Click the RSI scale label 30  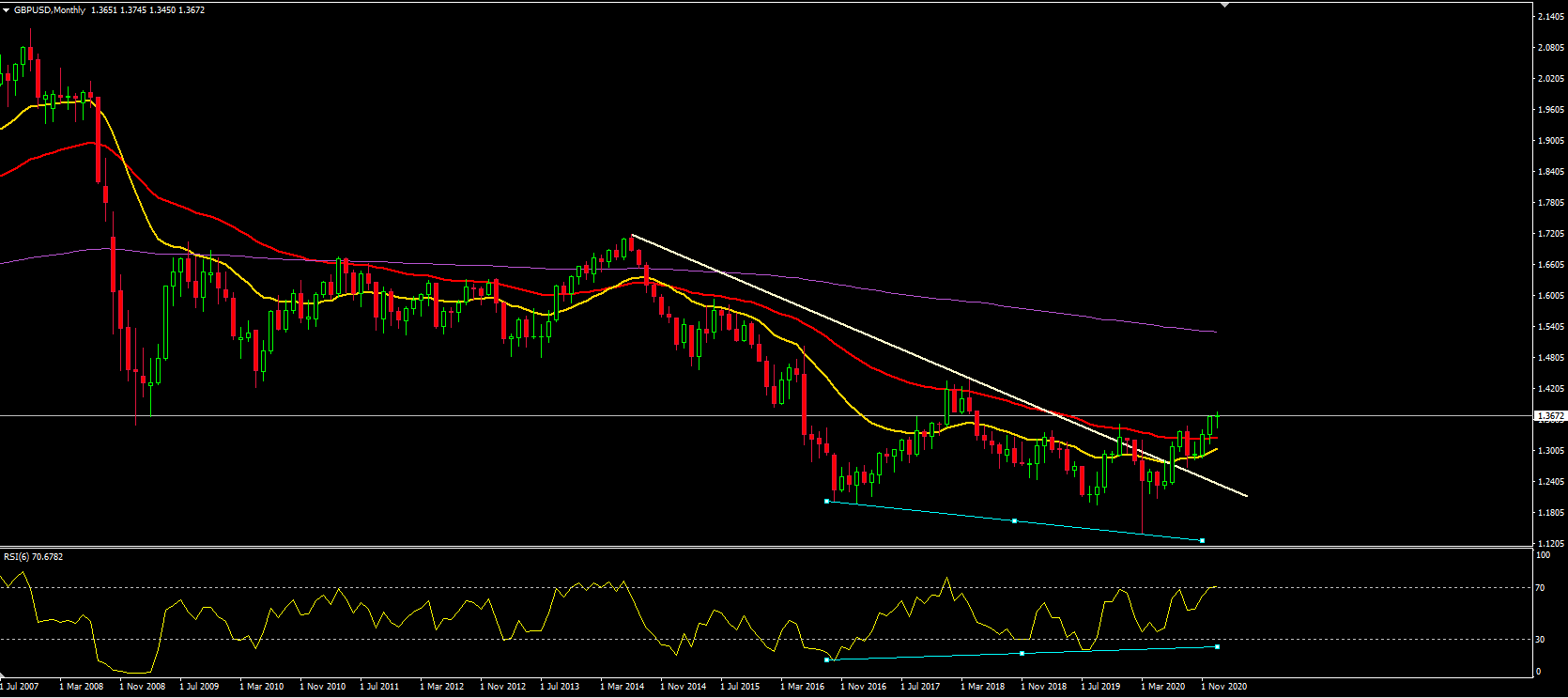[1541, 640]
